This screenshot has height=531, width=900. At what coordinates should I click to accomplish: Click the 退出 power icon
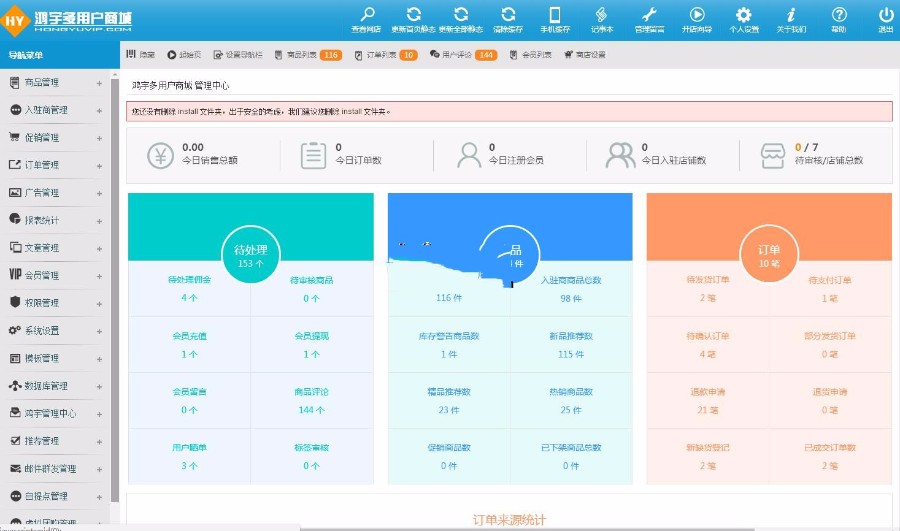886,14
